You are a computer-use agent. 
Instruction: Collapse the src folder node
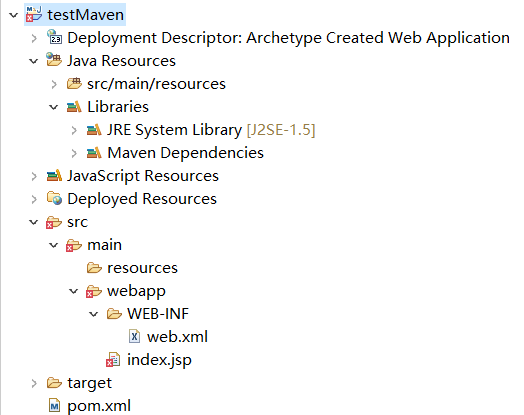click(x=33, y=222)
